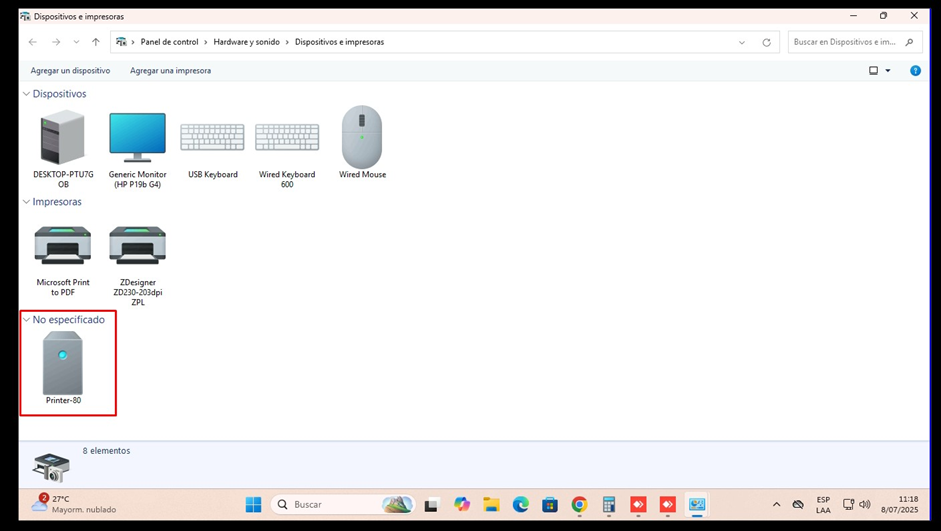Click the search box for Dispositivos e impresoras
Image resolution: width=941 pixels, height=531 pixels.
(845, 42)
